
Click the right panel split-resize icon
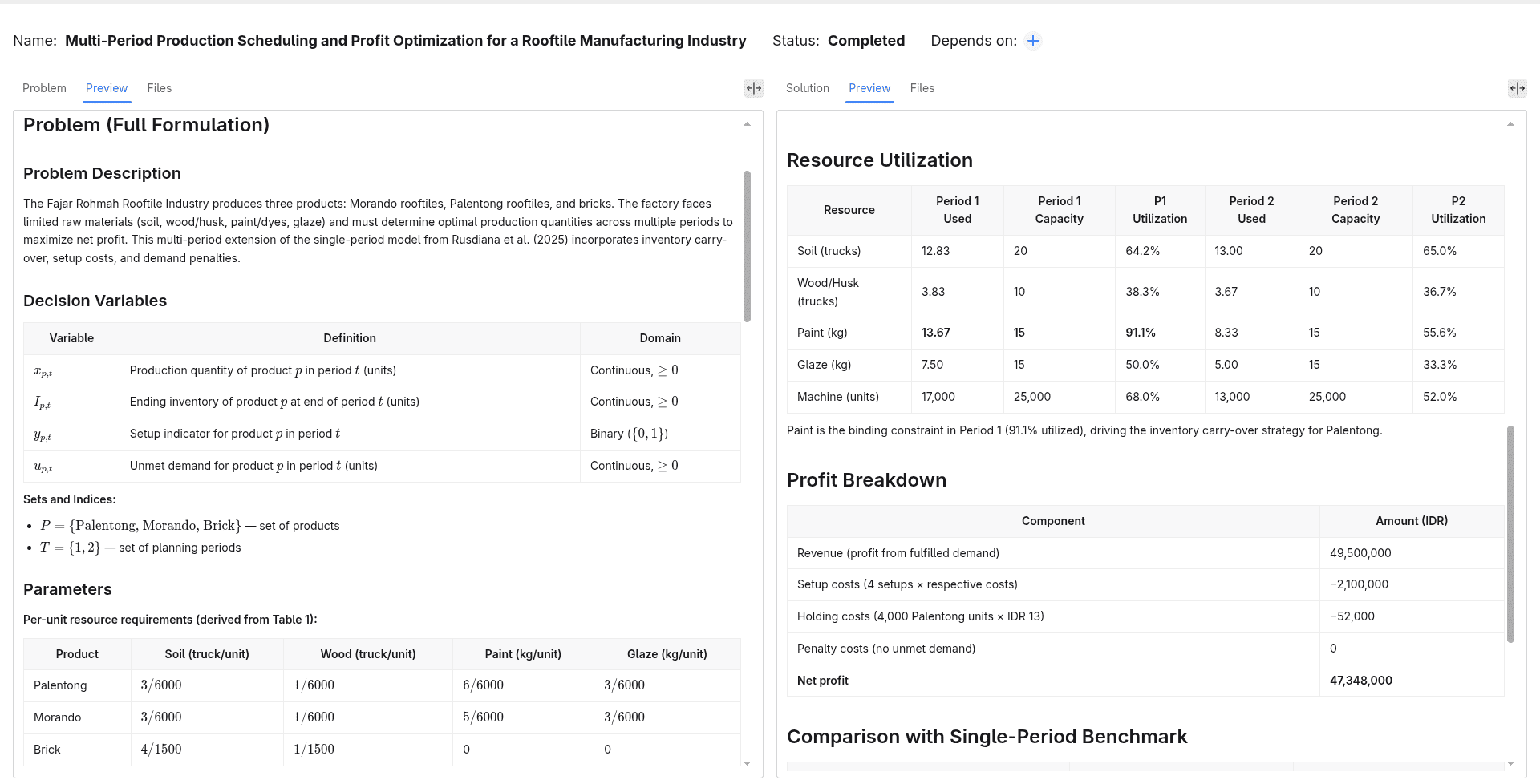pyautogui.click(x=1517, y=88)
